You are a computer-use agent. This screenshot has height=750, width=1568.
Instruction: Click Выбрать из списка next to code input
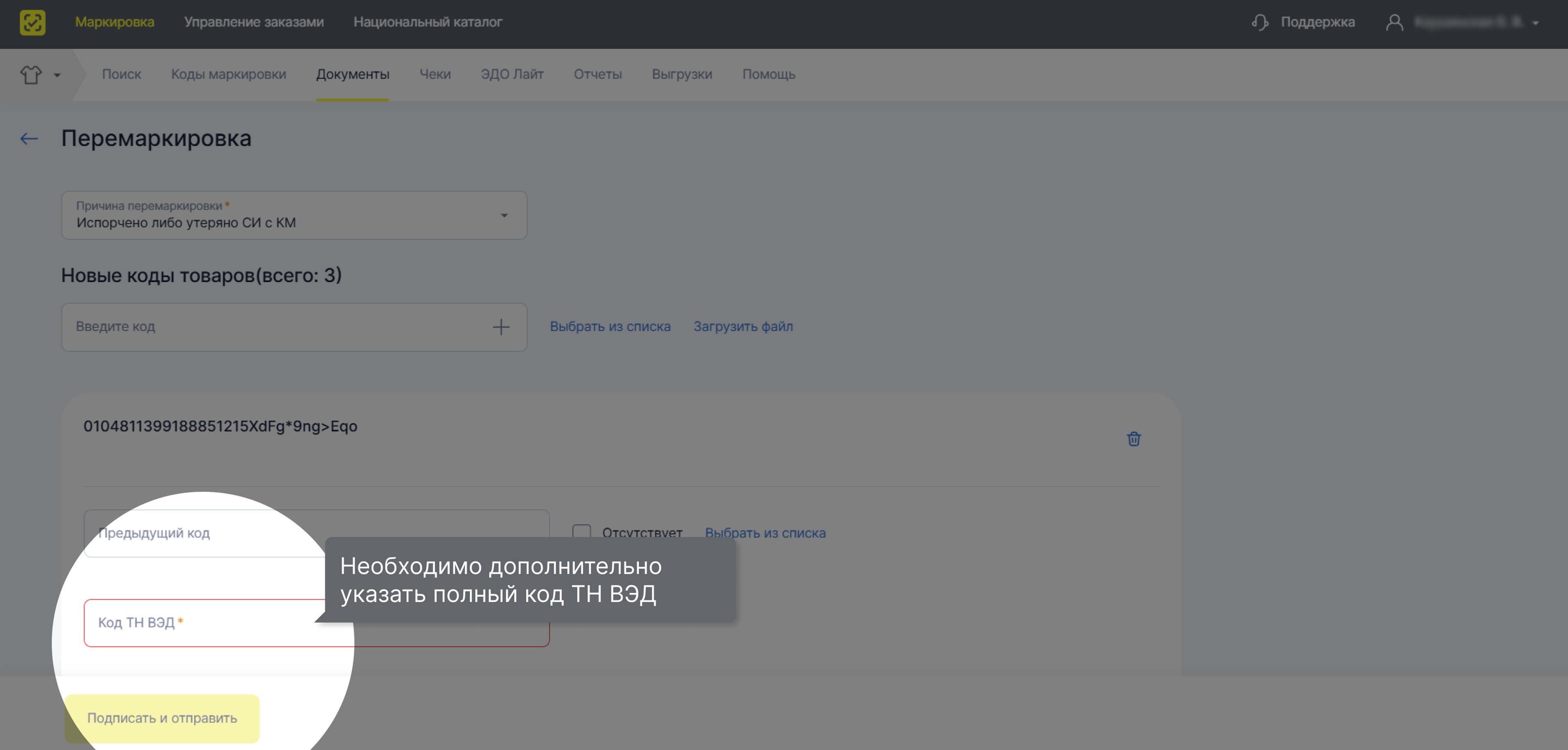click(x=610, y=326)
